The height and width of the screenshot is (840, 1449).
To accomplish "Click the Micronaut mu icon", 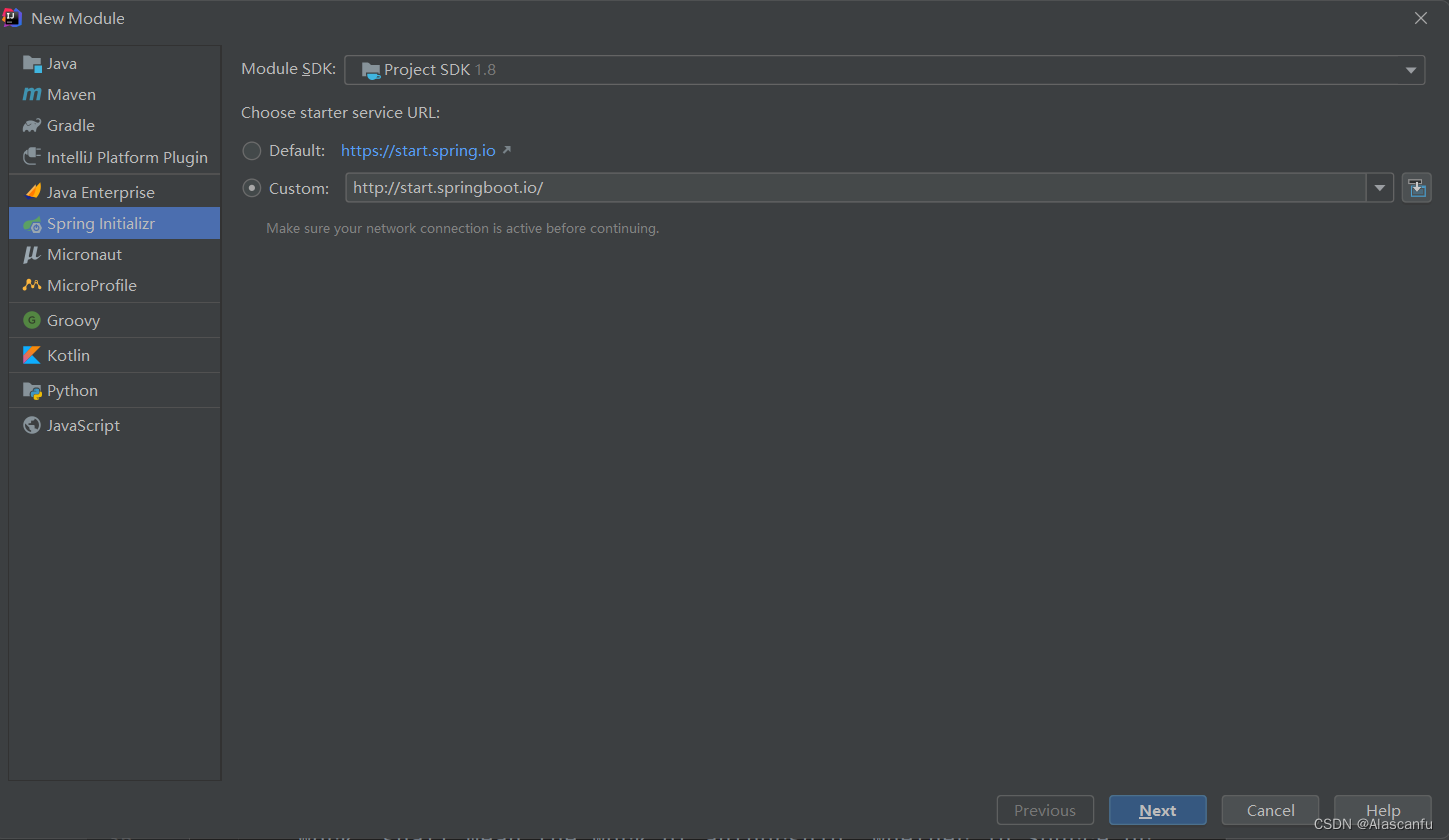I will [x=32, y=255].
